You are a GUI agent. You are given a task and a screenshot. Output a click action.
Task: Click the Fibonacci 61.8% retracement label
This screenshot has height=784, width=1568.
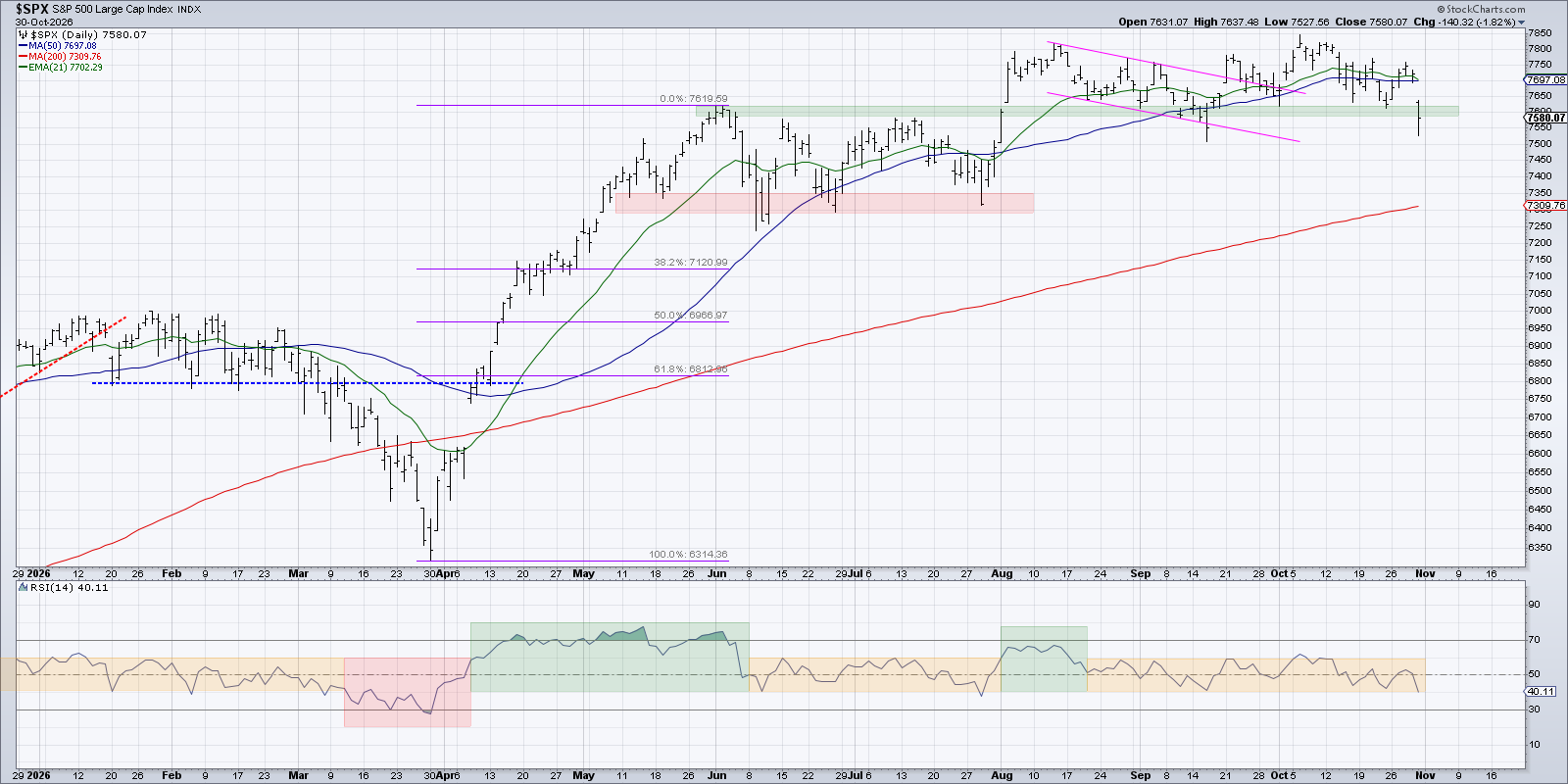coord(691,369)
